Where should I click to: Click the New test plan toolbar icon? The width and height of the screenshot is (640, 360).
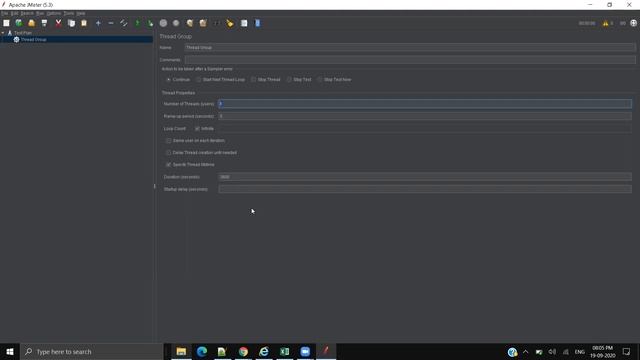tap(6, 23)
